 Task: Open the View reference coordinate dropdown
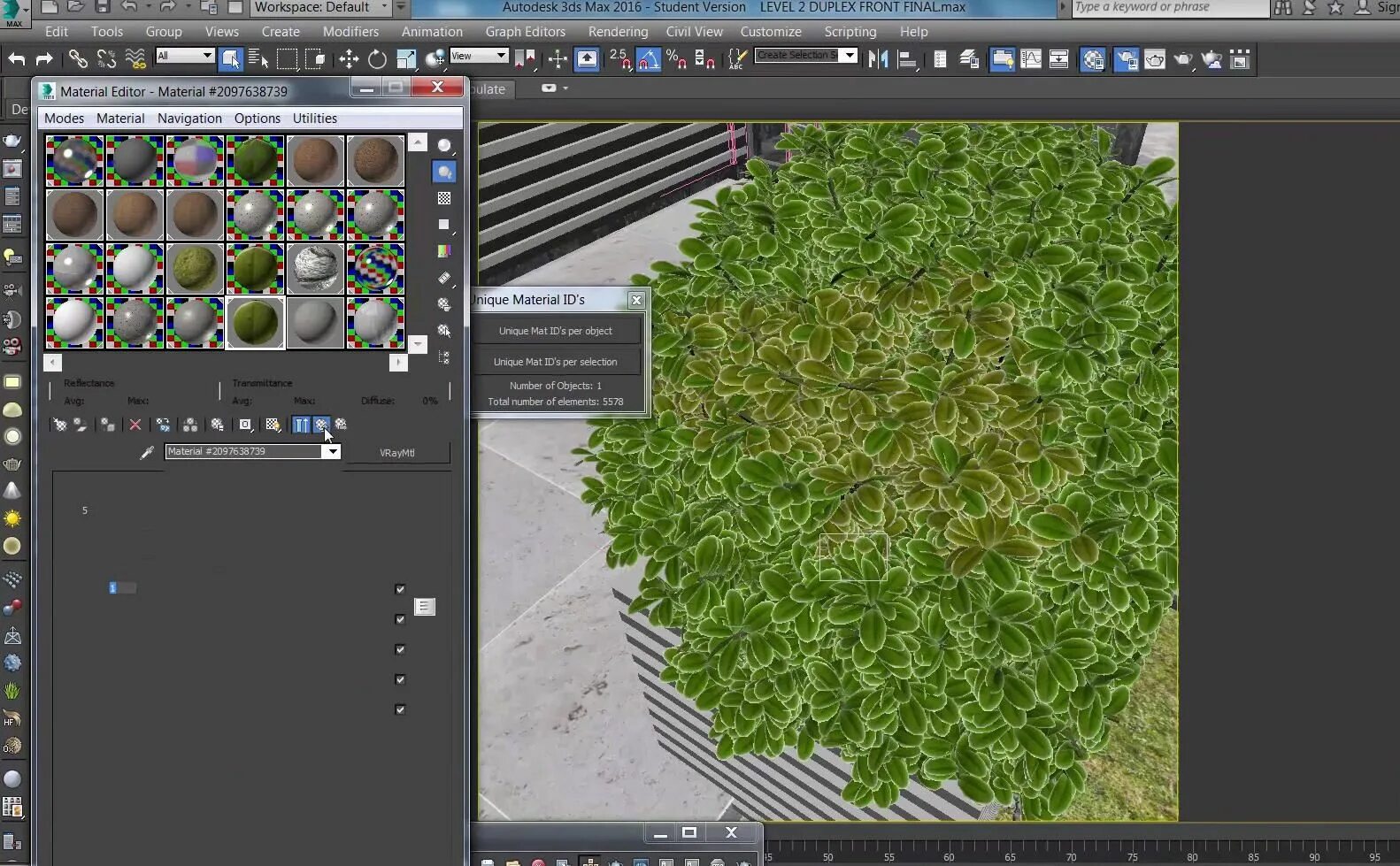(x=501, y=56)
